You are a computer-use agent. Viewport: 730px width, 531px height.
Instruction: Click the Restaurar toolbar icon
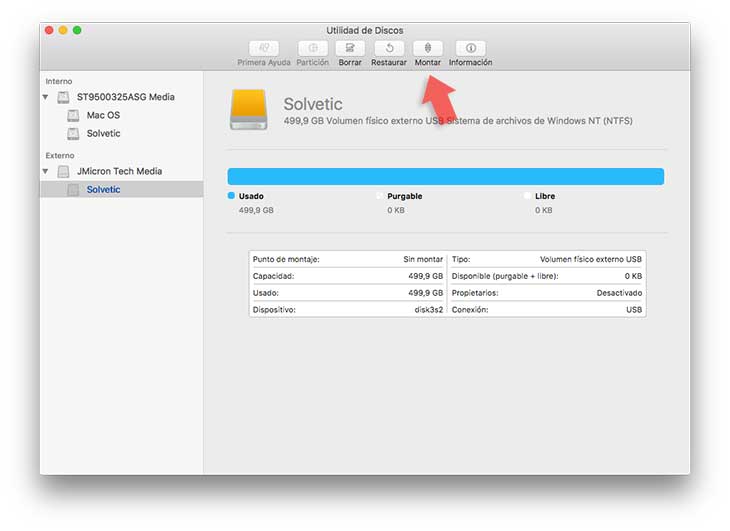pos(389,48)
